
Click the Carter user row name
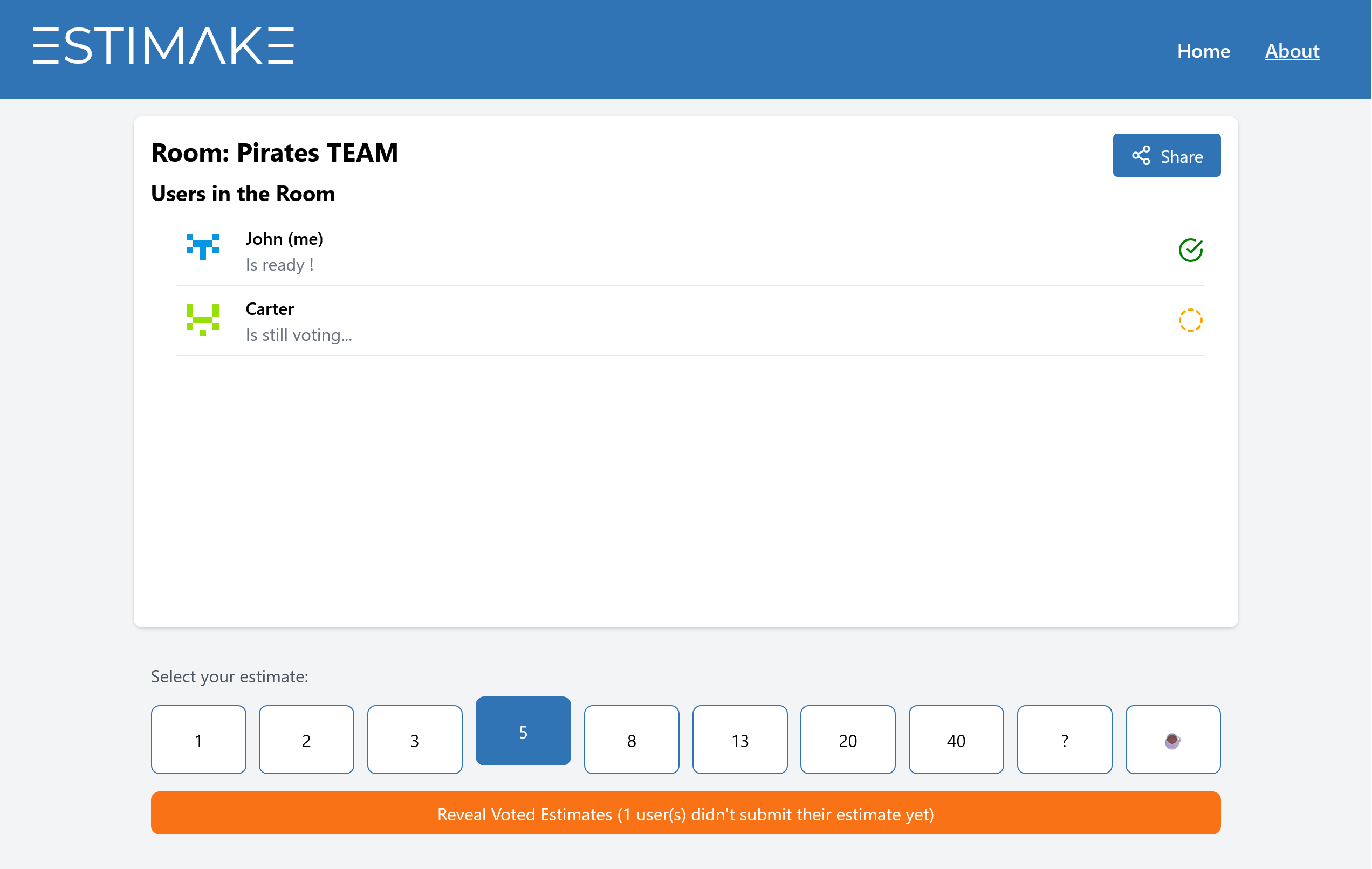[x=270, y=309]
